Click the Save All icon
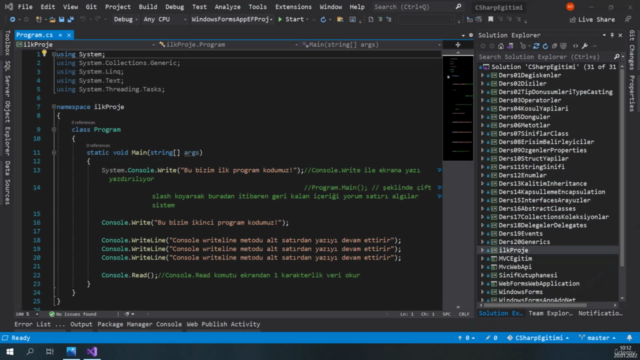 tap(71, 20)
